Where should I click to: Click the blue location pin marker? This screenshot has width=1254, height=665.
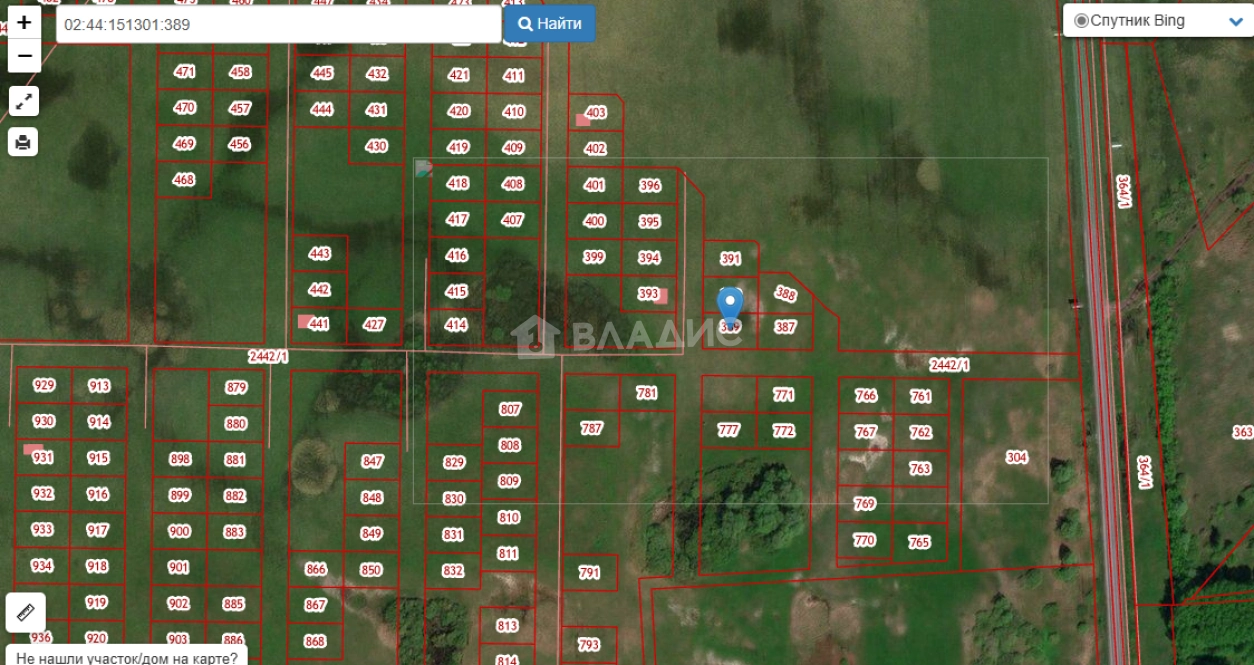pos(731,304)
